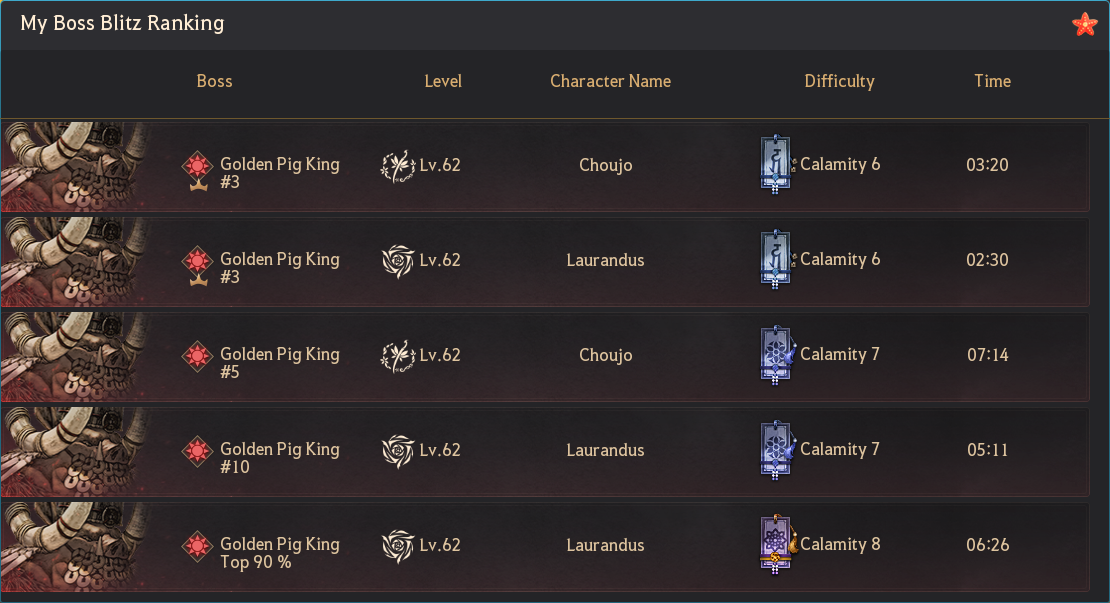Click Calamity 6 badge in 03:20 row
The height and width of the screenshot is (603, 1110).
[777, 164]
